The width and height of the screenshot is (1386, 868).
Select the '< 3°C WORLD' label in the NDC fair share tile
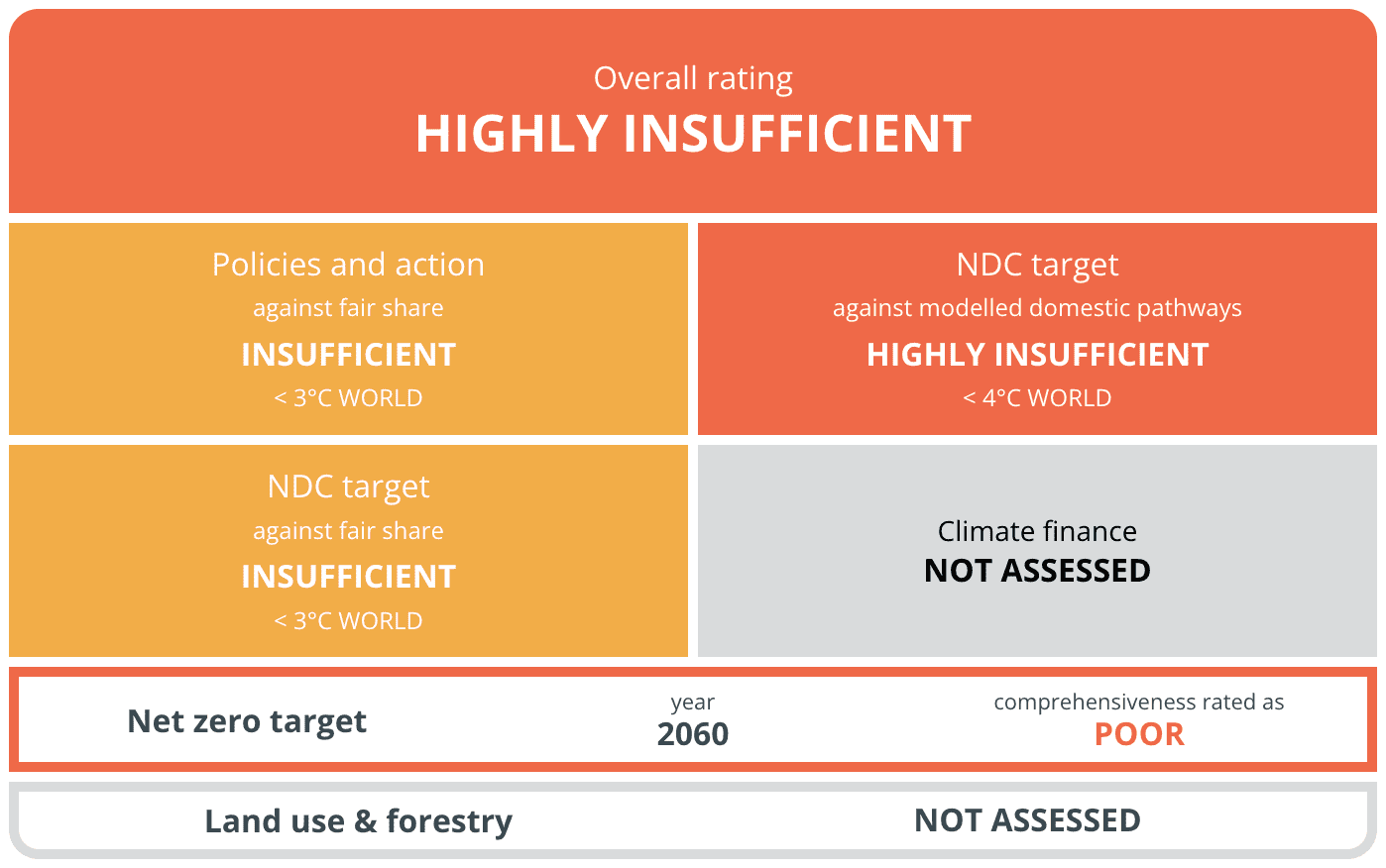coord(348,621)
